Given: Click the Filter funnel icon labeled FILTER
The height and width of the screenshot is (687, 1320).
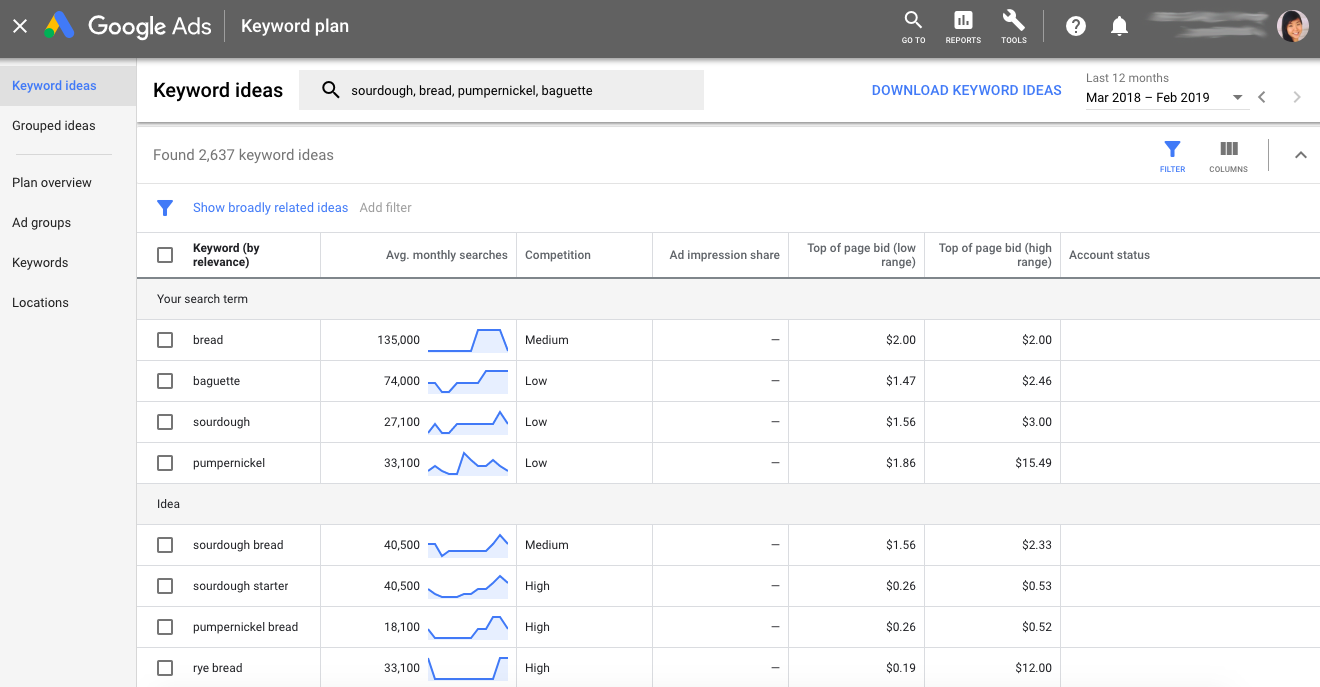Looking at the screenshot, I should pos(1172,155).
